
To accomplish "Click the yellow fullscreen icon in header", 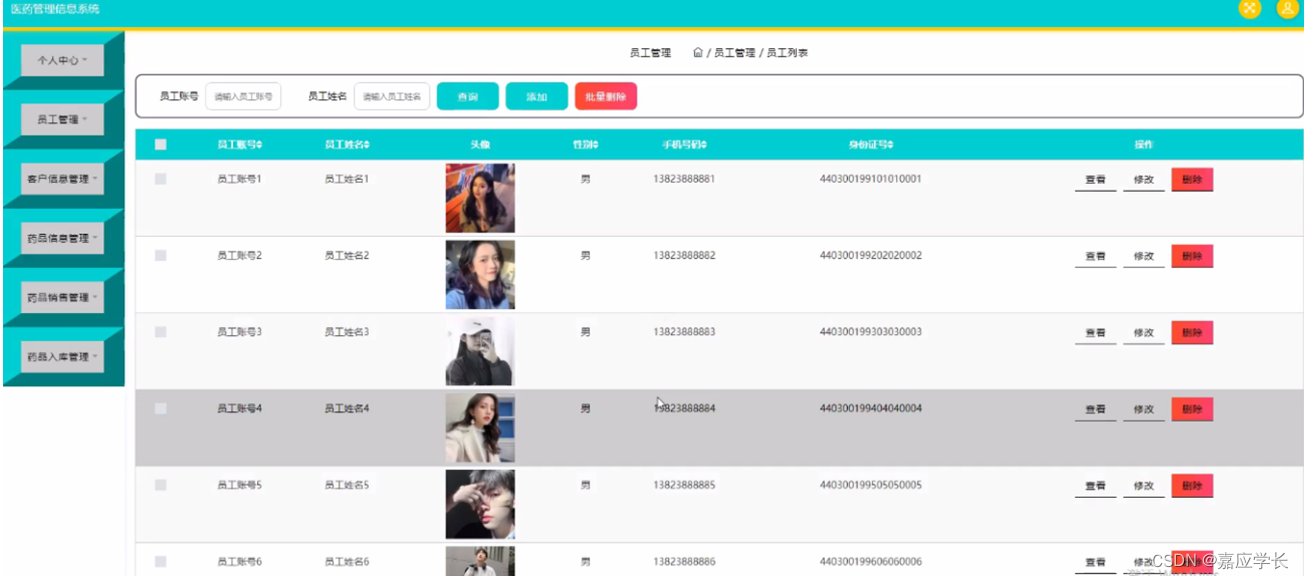I will [x=1249, y=9].
